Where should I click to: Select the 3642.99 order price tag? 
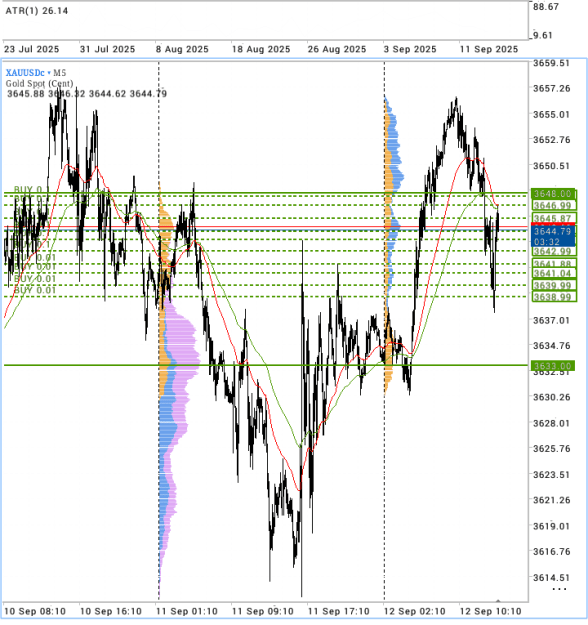[x=554, y=251]
